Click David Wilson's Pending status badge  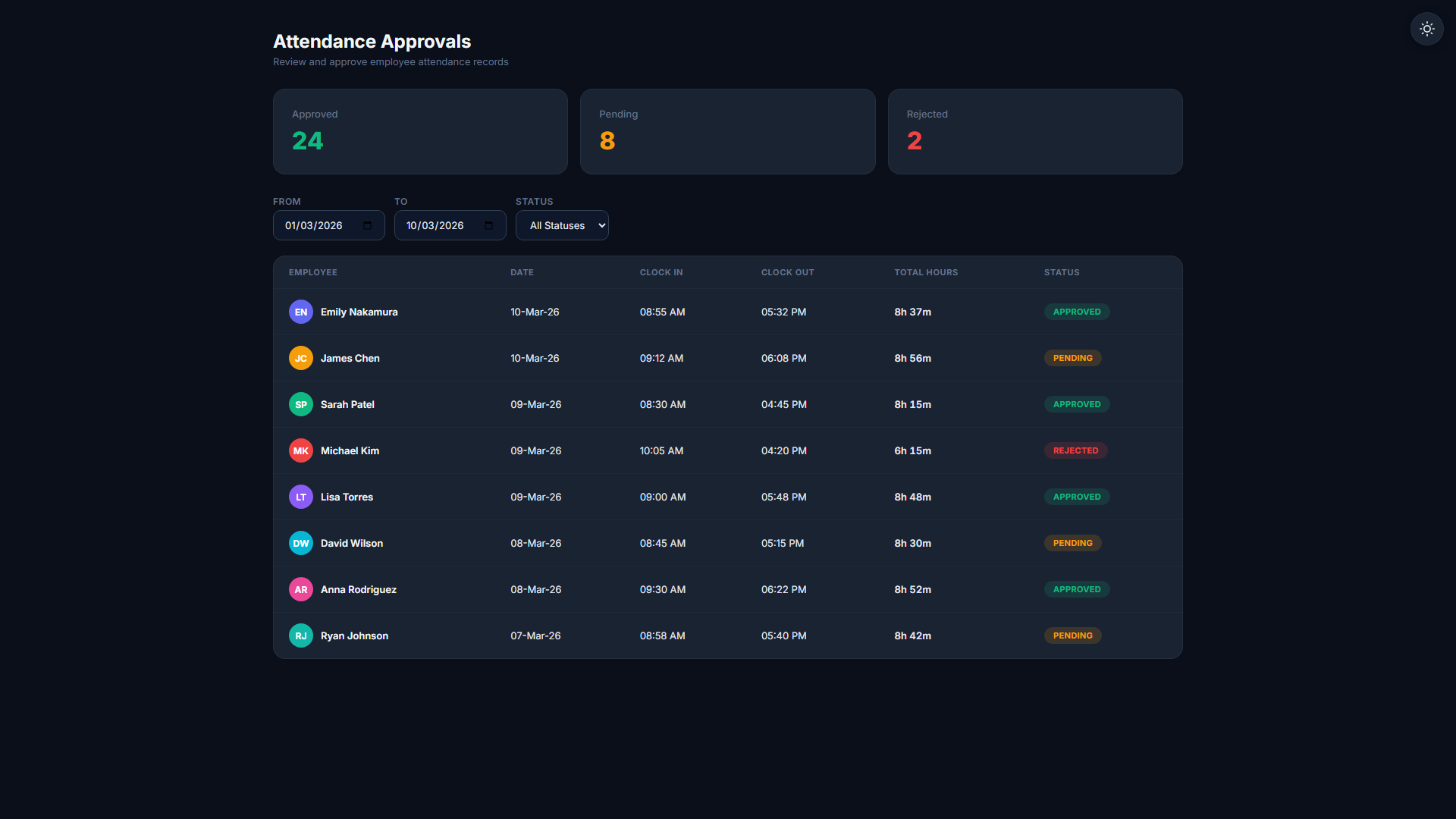(1073, 543)
